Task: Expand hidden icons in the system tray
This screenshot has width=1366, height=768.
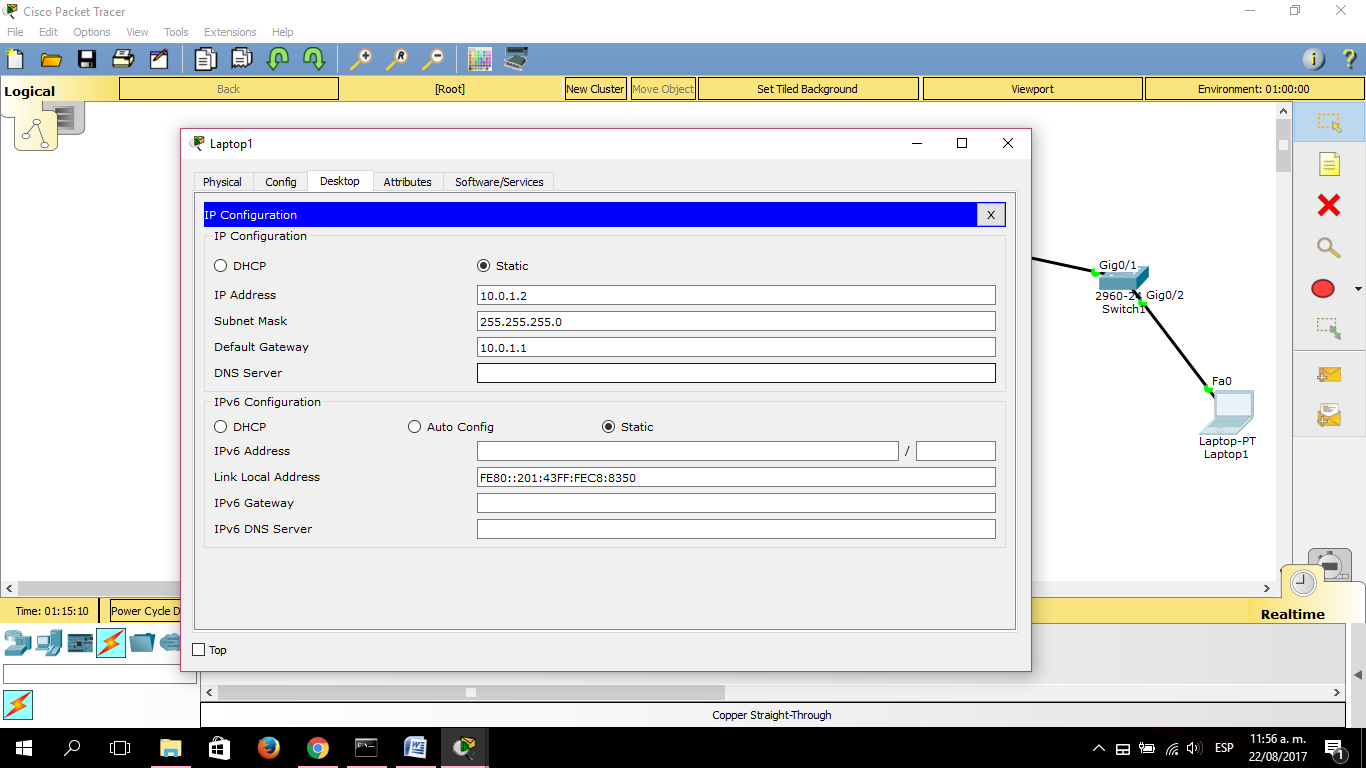Action: click(x=1098, y=747)
